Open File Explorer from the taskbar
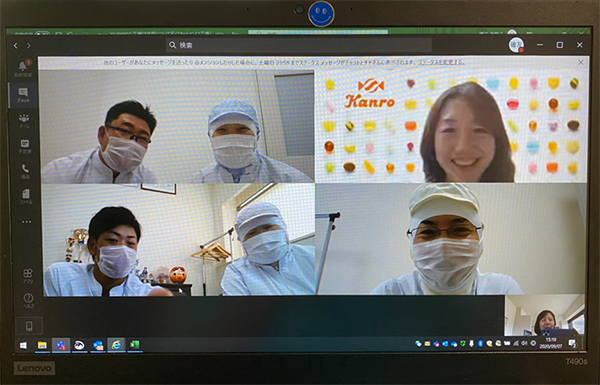The height and width of the screenshot is (385, 600). pyautogui.click(x=42, y=345)
